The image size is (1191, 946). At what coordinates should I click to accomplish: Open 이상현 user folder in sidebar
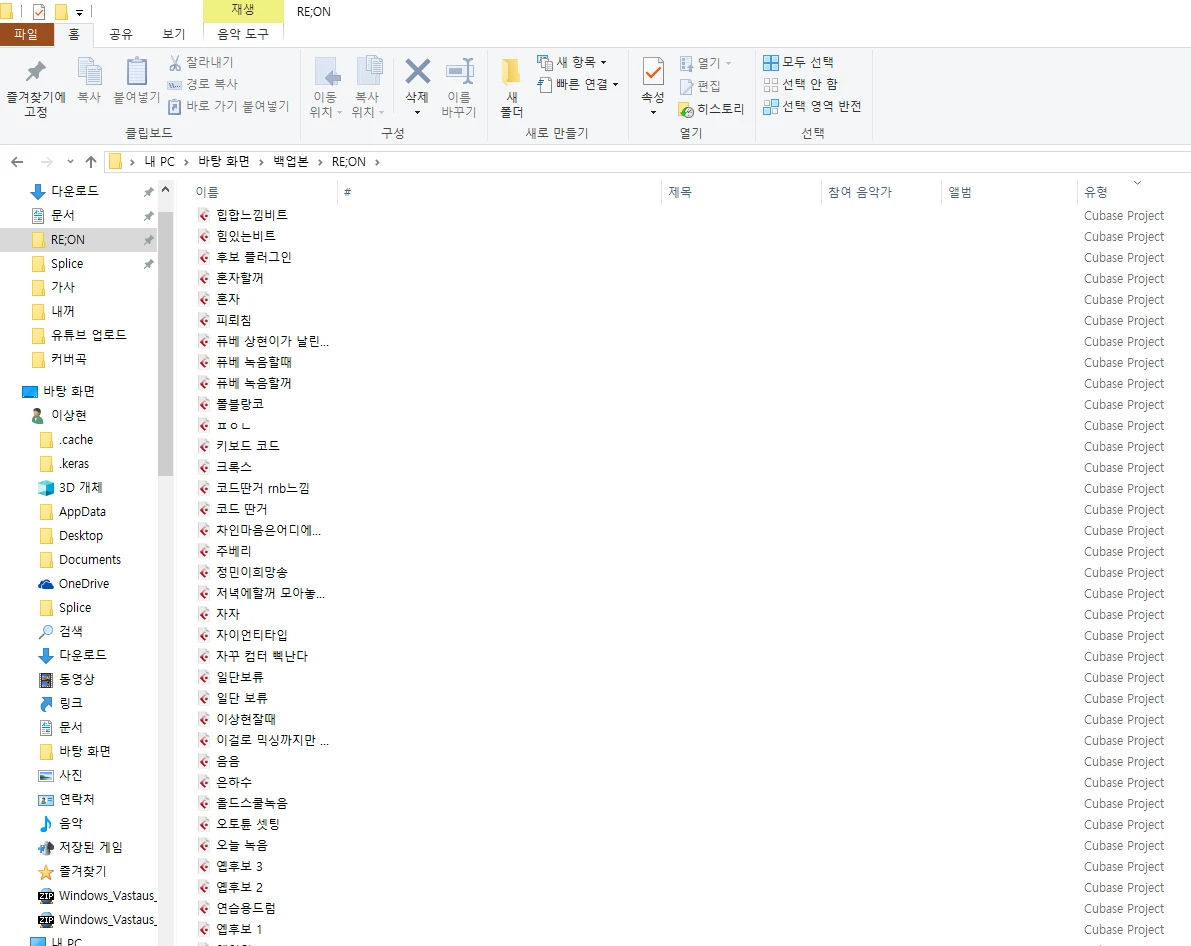[x=68, y=416]
